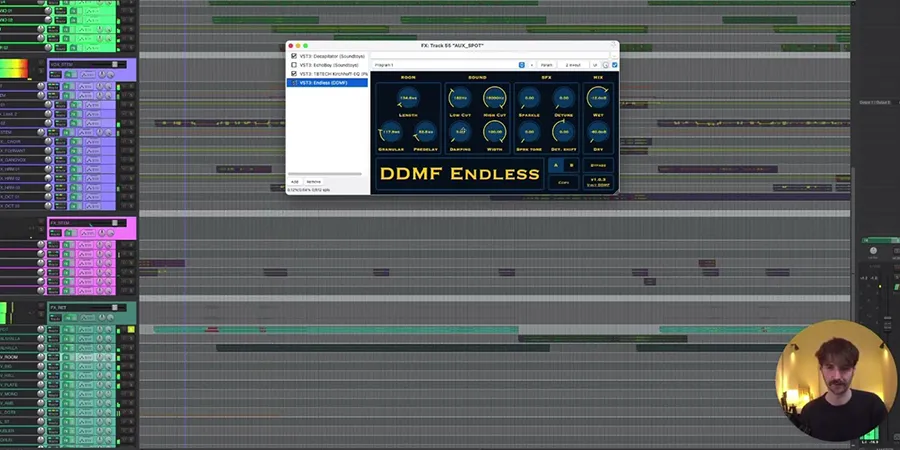The image size is (900, 450).
Task: Click envelope button on FX_STEM track
Action: coord(87,234)
